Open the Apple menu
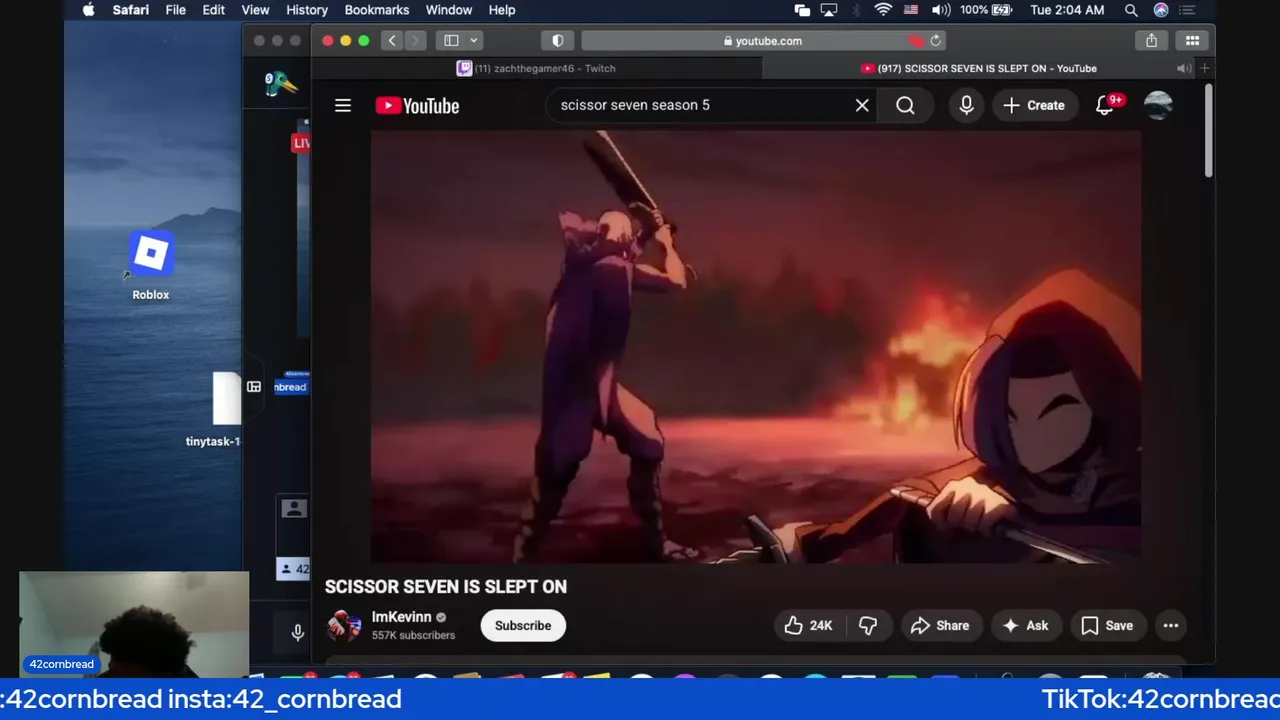Image resolution: width=1280 pixels, height=720 pixels. tap(88, 10)
